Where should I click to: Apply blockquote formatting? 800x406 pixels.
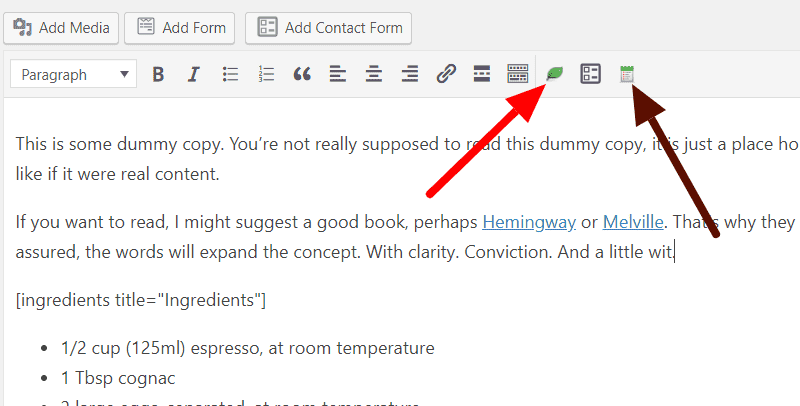coord(302,74)
